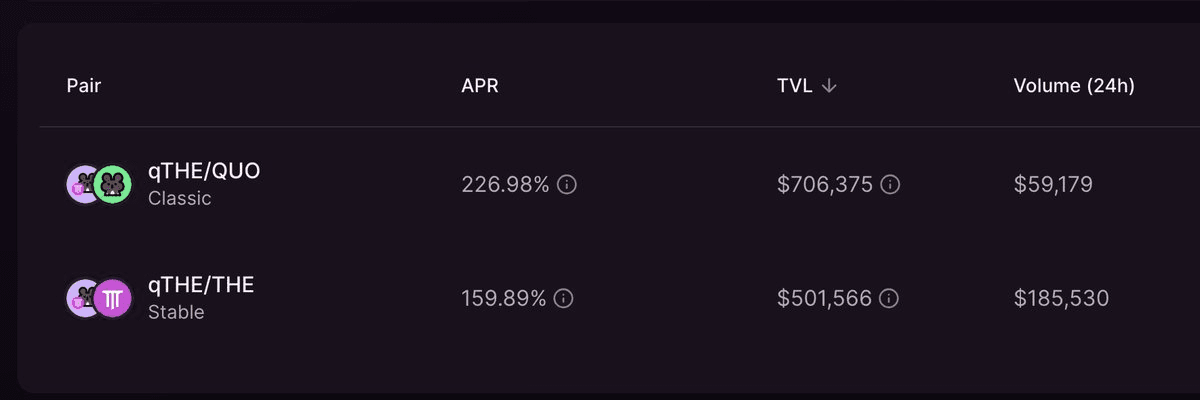Open the info icon beside 159.89% APR
This screenshot has width=1200, height=400.
tap(564, 298)
